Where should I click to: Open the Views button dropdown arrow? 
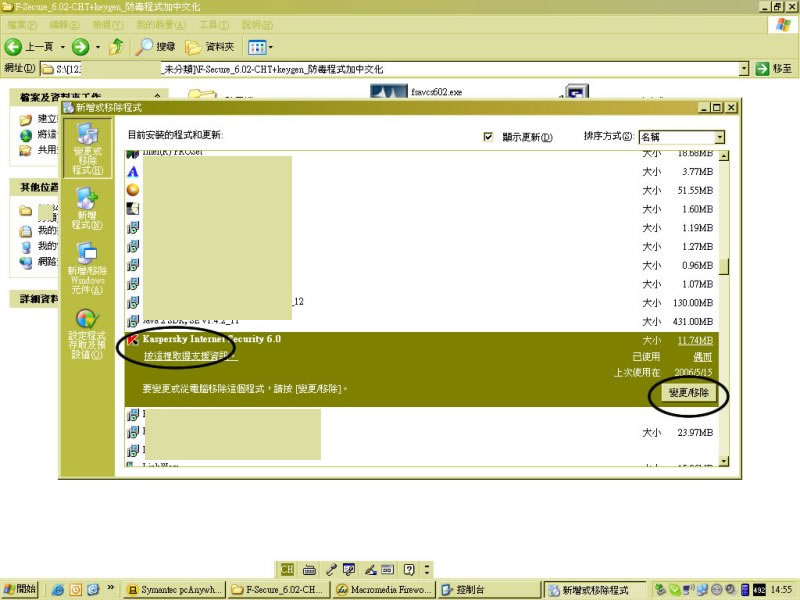270,47
